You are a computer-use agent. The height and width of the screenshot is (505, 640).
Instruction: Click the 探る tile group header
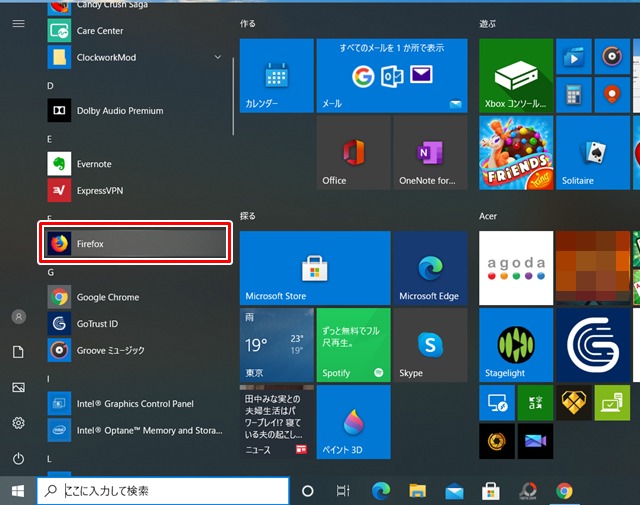248,216
